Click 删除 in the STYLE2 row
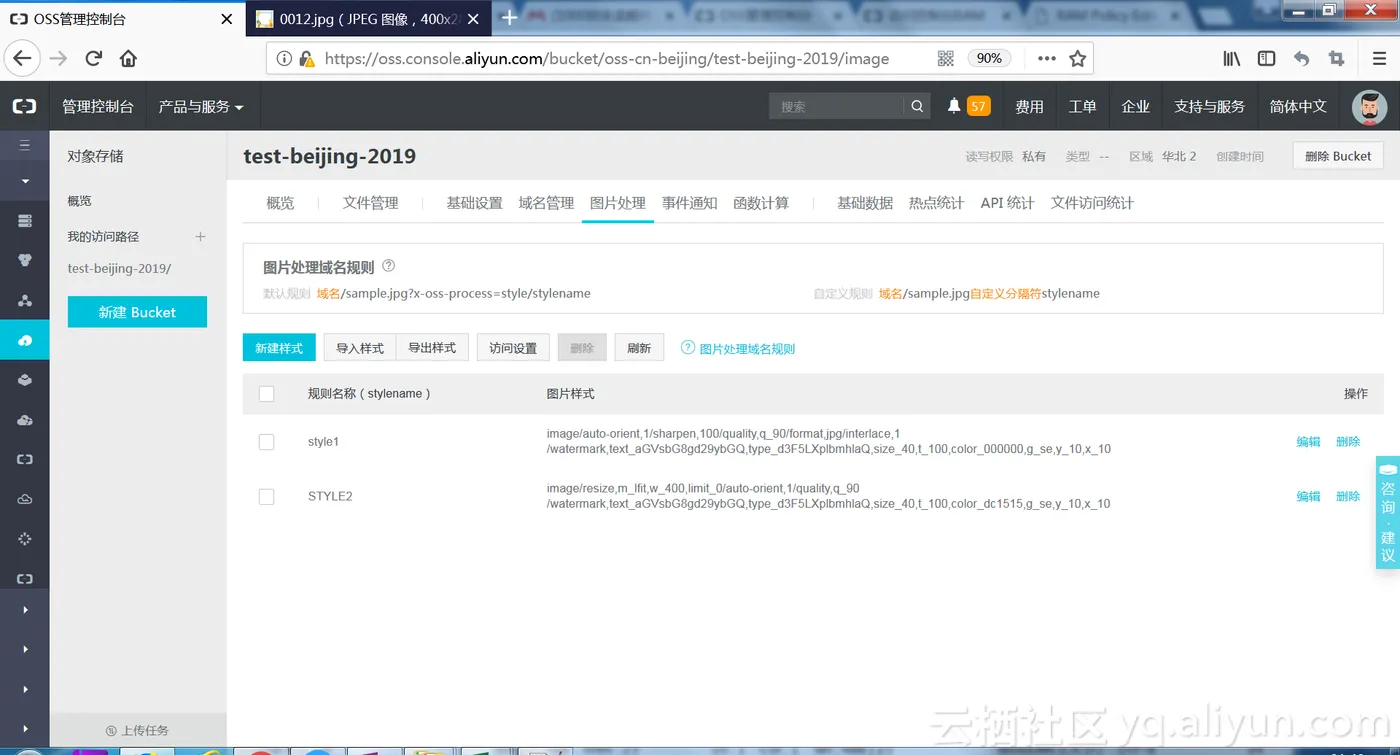 (x=1348, y=497)
